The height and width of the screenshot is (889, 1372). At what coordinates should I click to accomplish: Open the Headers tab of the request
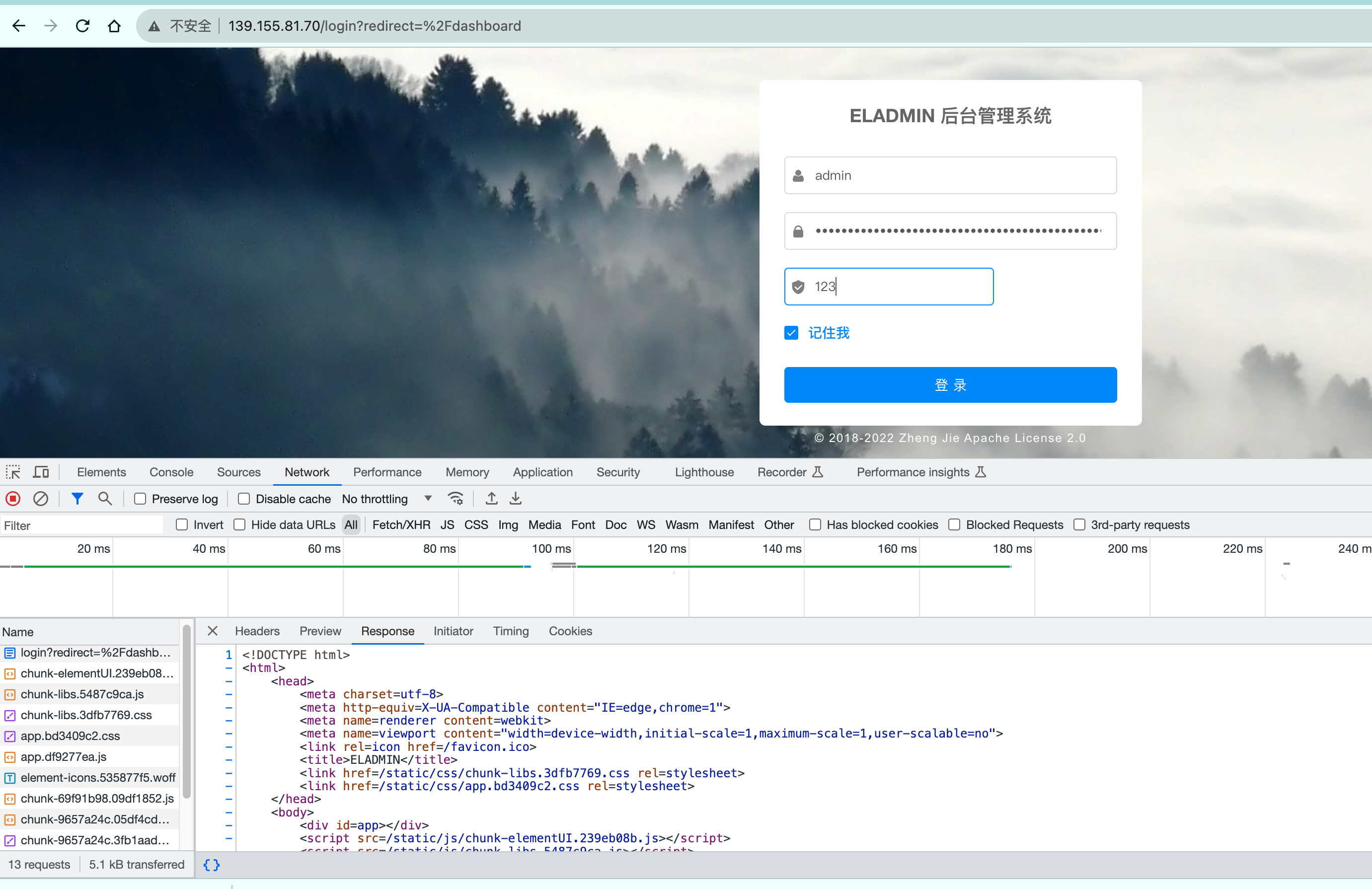pos(257,631)
